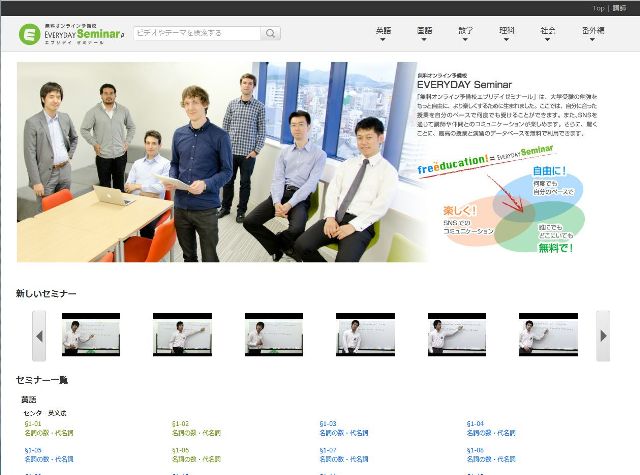Click the 英語 category heading in seminar list
The image size is (640, 475).
point(29,400)
